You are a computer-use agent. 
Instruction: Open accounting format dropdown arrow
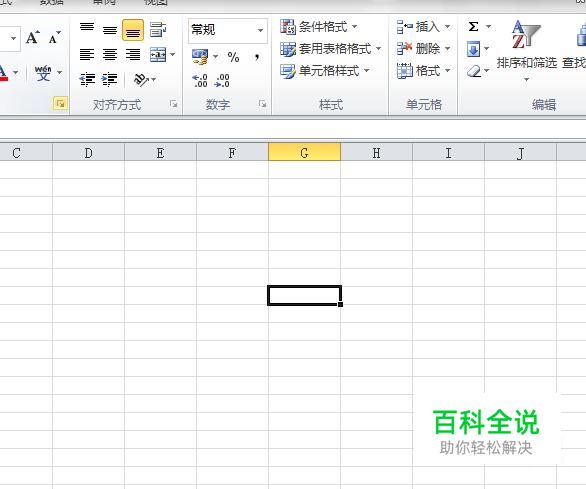[x=215, y=57]
